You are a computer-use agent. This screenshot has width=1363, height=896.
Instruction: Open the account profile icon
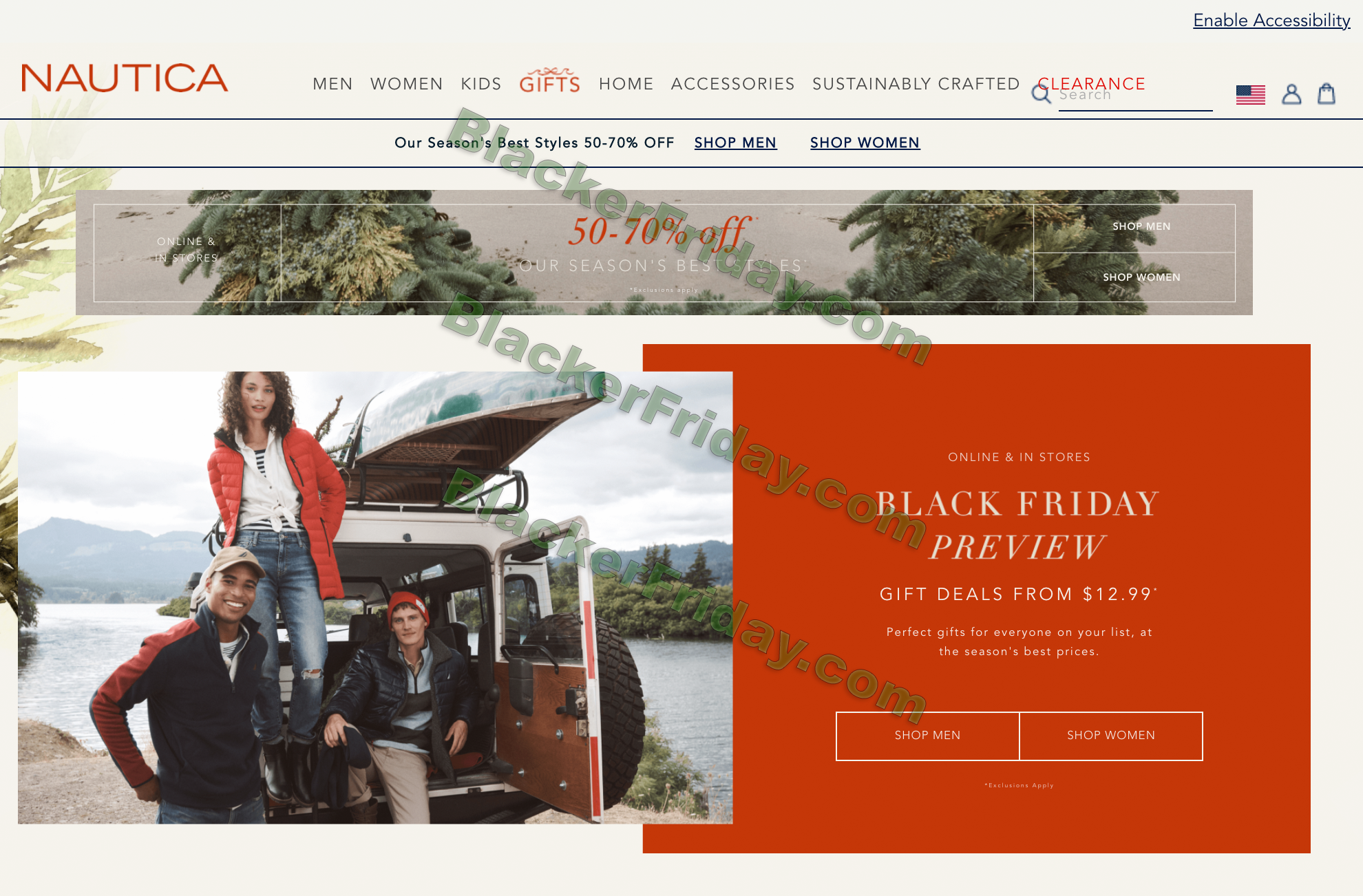pyautogui.click(x=1291, y=94)
